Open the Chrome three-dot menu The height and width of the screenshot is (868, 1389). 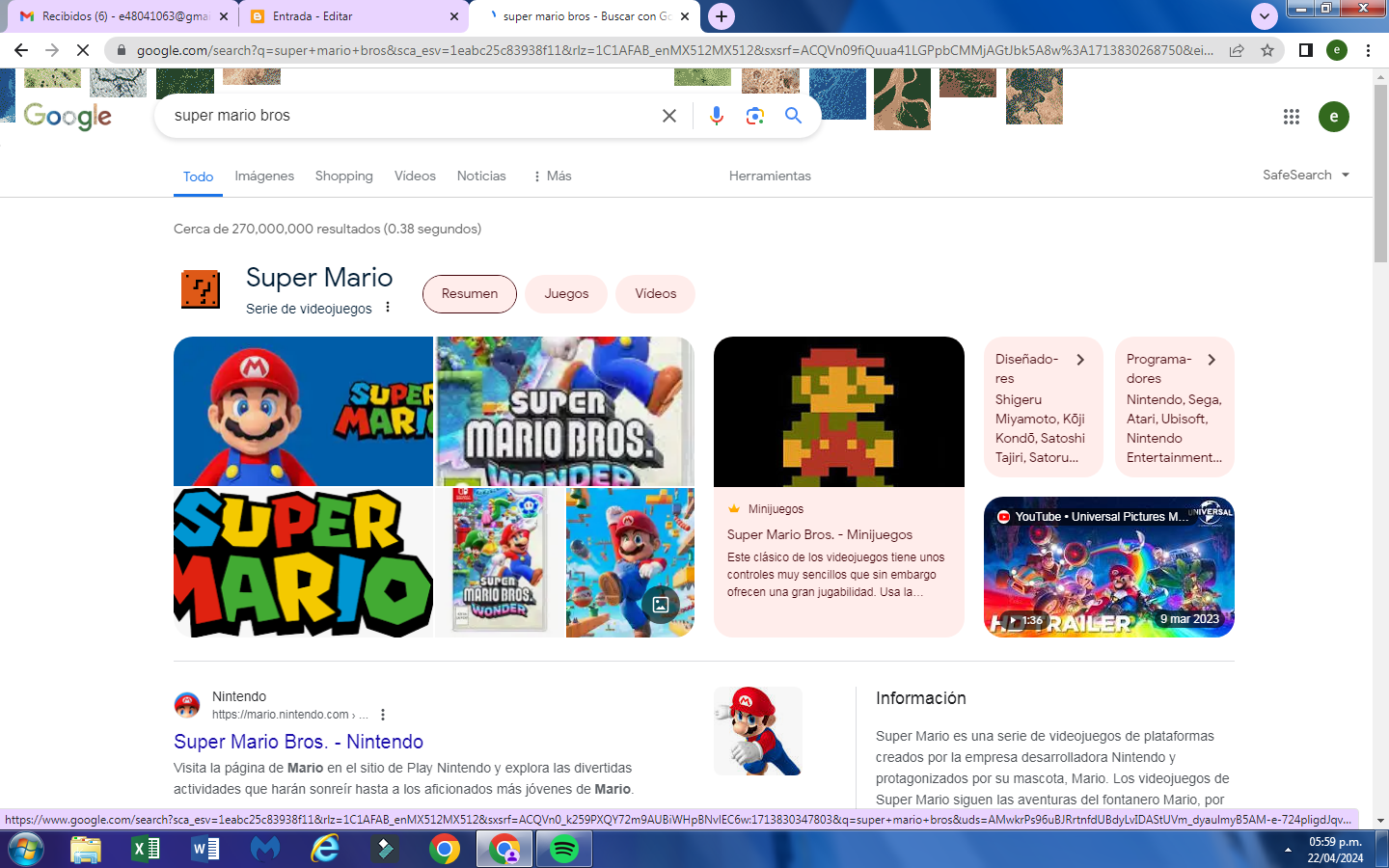coord(1368,50)
